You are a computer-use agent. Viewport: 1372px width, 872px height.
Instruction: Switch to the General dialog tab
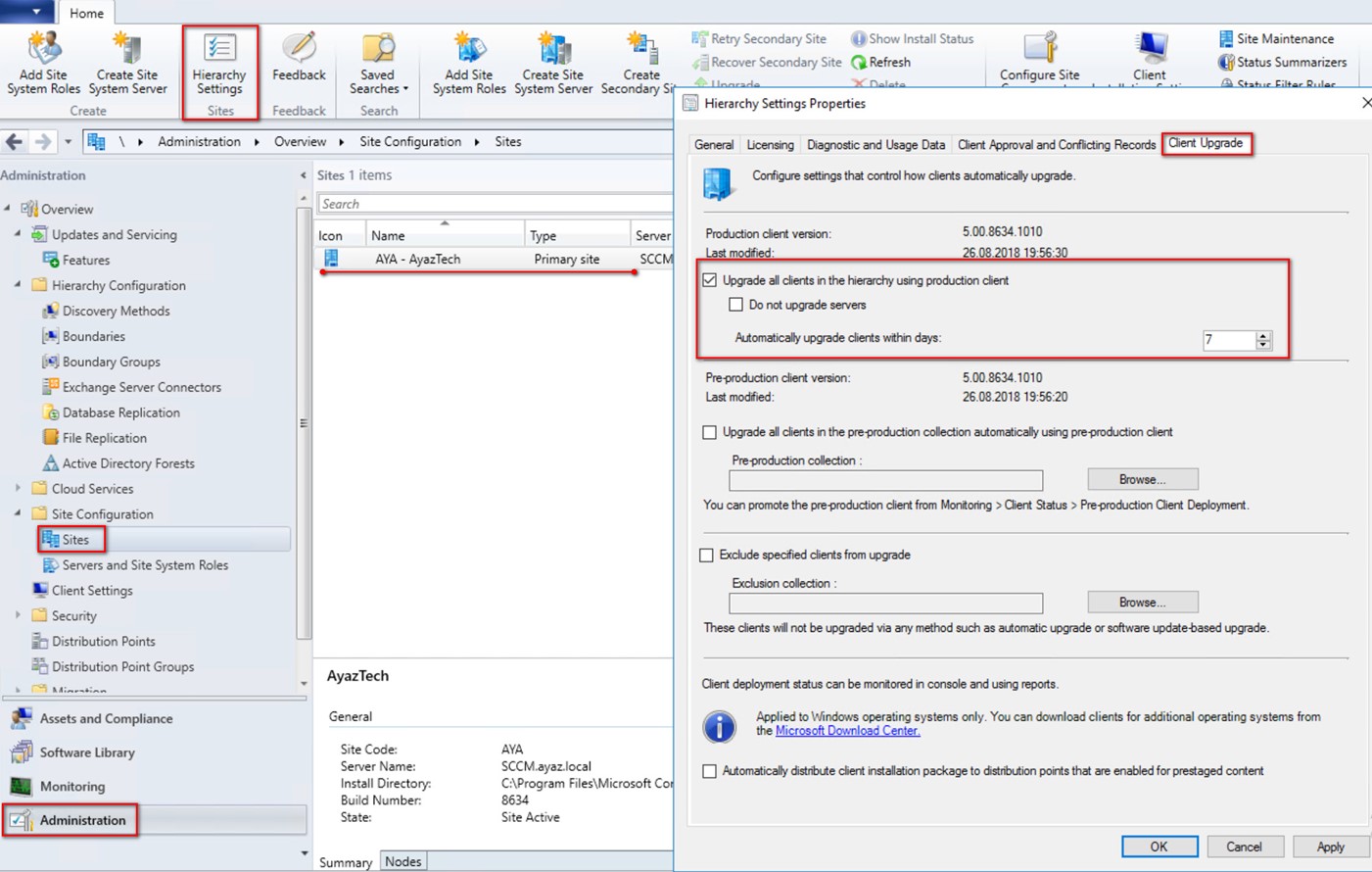click(x=714, y=144)
